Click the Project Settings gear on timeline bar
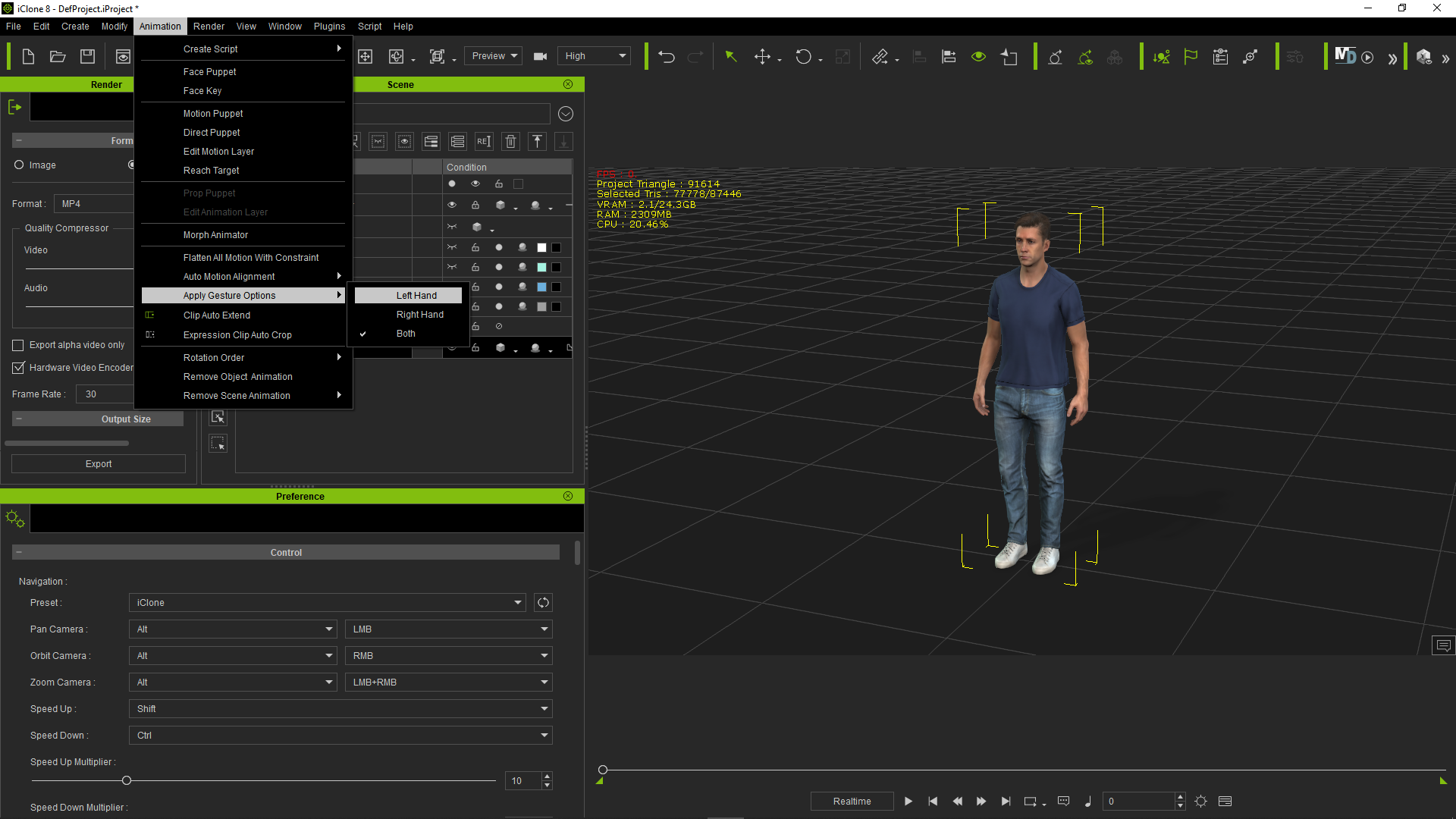Image resolution: width=1456 pixels, height=819 pixels. [1201, 802]
